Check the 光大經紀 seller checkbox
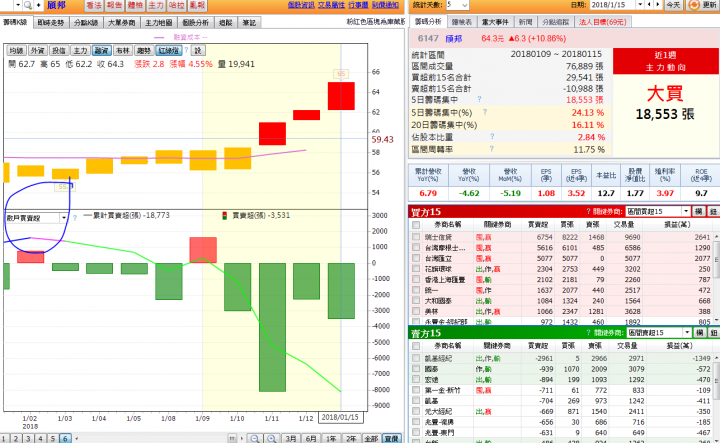This screenshot has height=443, width=720. pyautogui.click(x=416, y=411)
